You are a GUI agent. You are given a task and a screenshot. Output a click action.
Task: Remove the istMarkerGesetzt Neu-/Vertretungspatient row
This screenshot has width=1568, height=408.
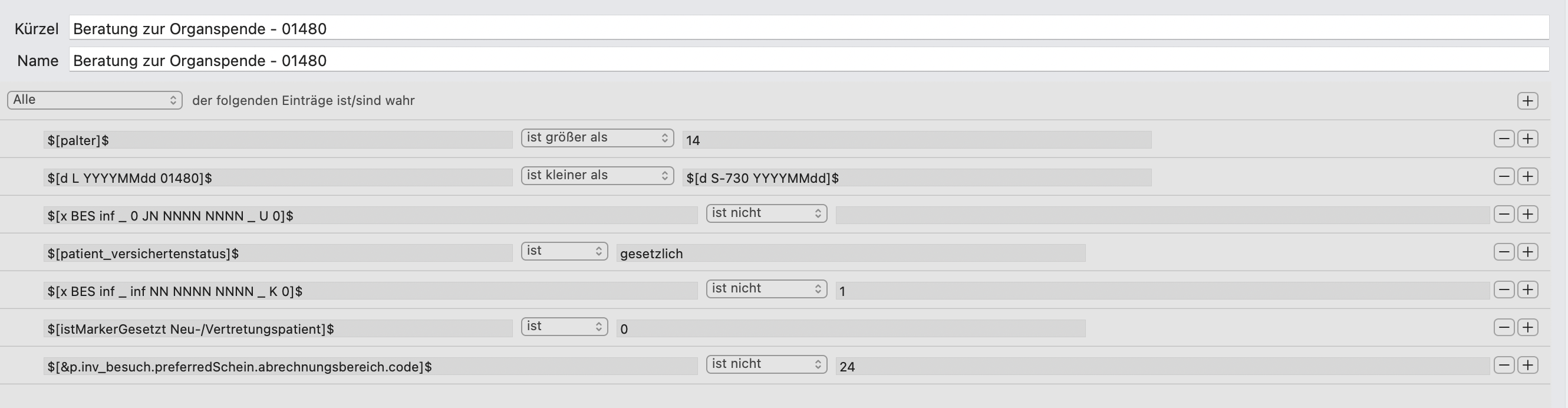1504,328
